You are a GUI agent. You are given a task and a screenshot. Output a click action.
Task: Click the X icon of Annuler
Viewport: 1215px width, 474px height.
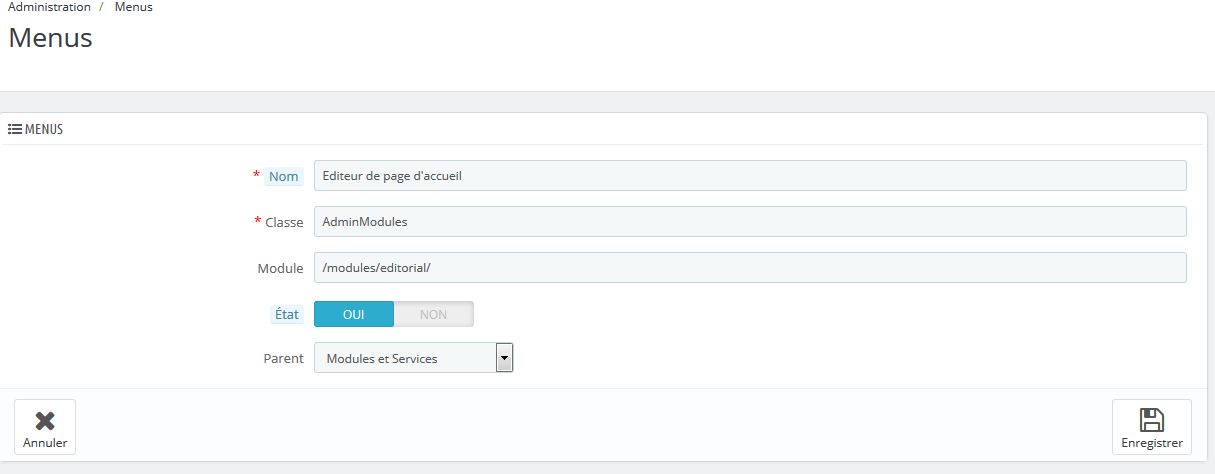[x=45, y=421]
